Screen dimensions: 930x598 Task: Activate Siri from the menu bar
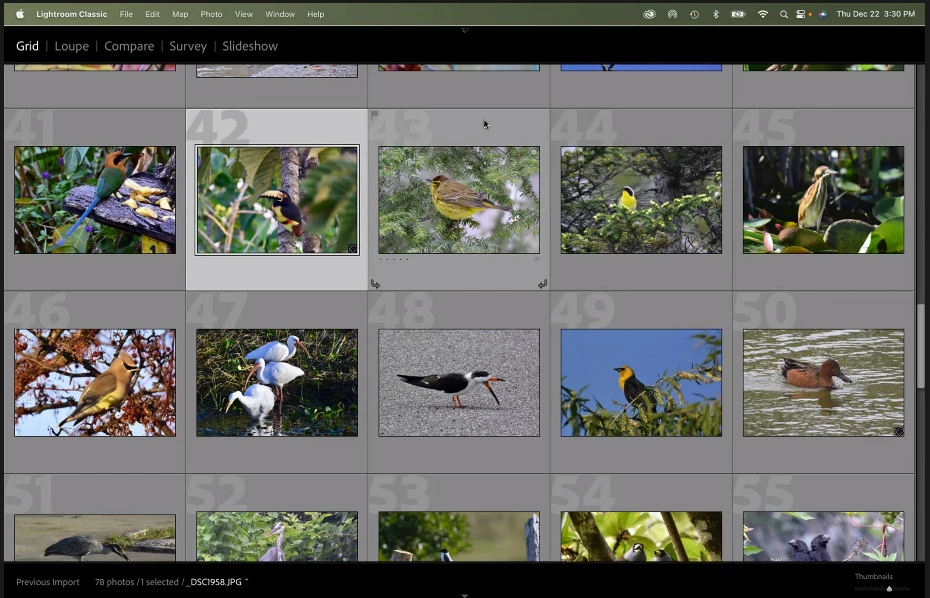(823, 14)
